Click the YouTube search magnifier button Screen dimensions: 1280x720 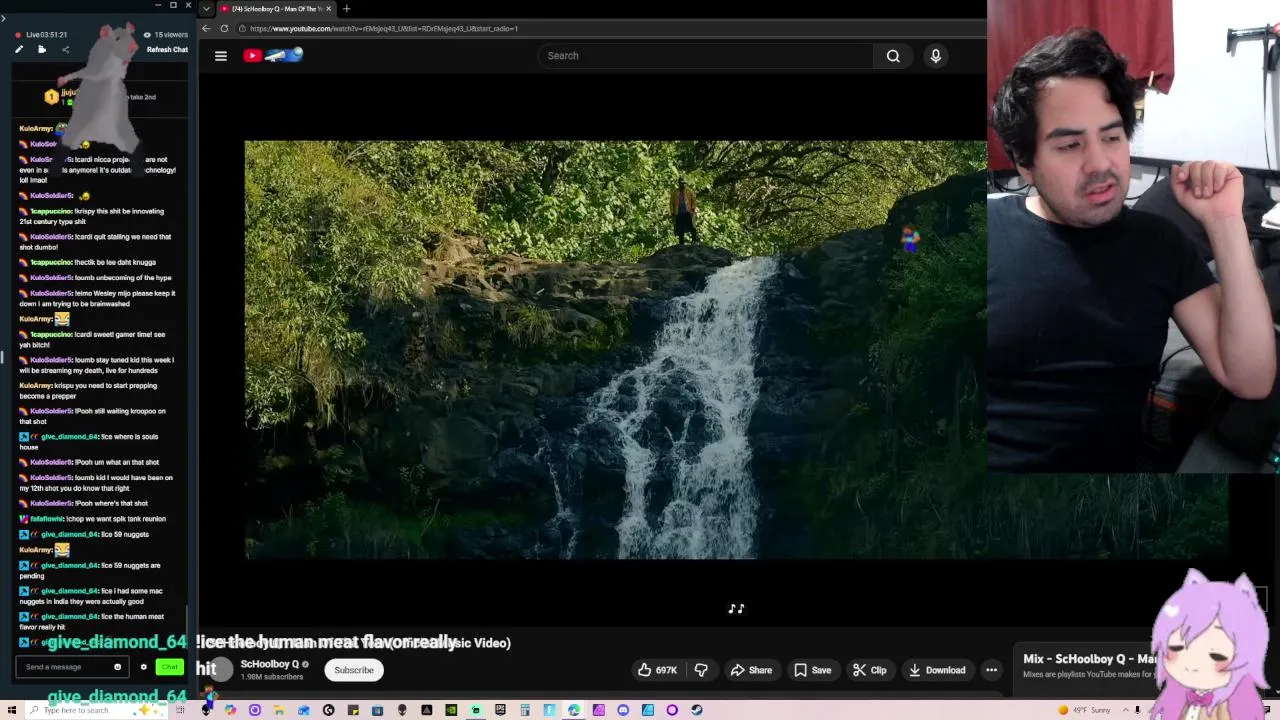[893, 56]
